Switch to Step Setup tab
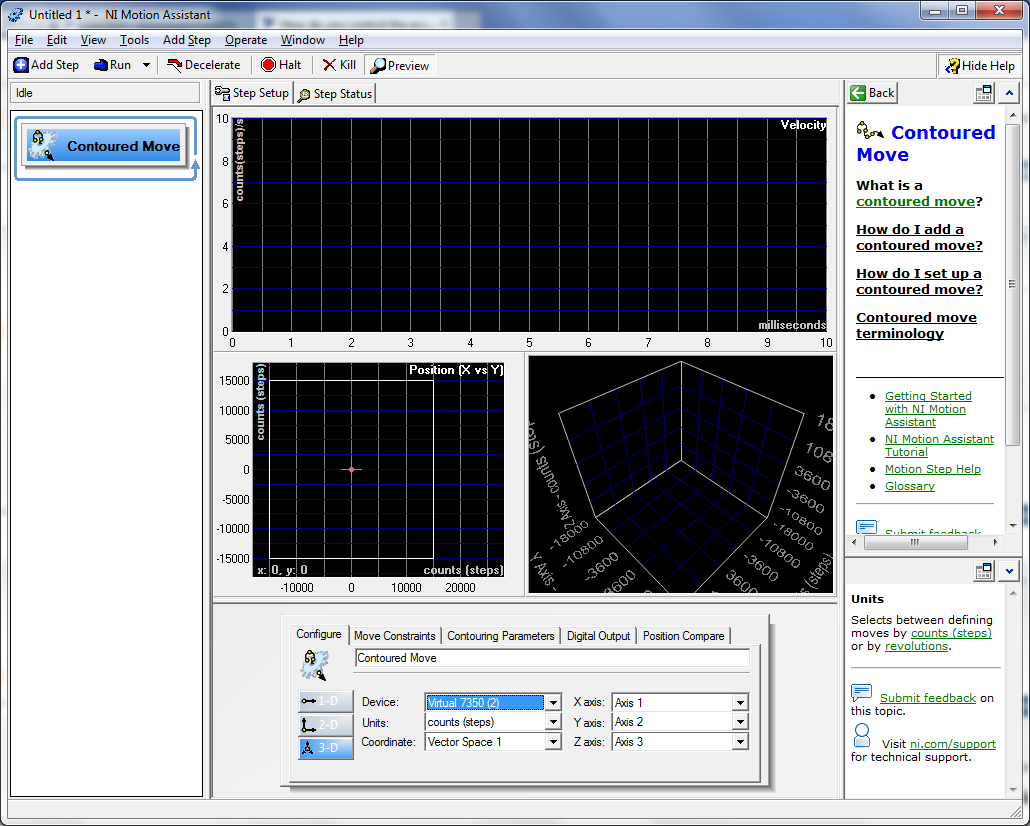 (x=252, y=93)
